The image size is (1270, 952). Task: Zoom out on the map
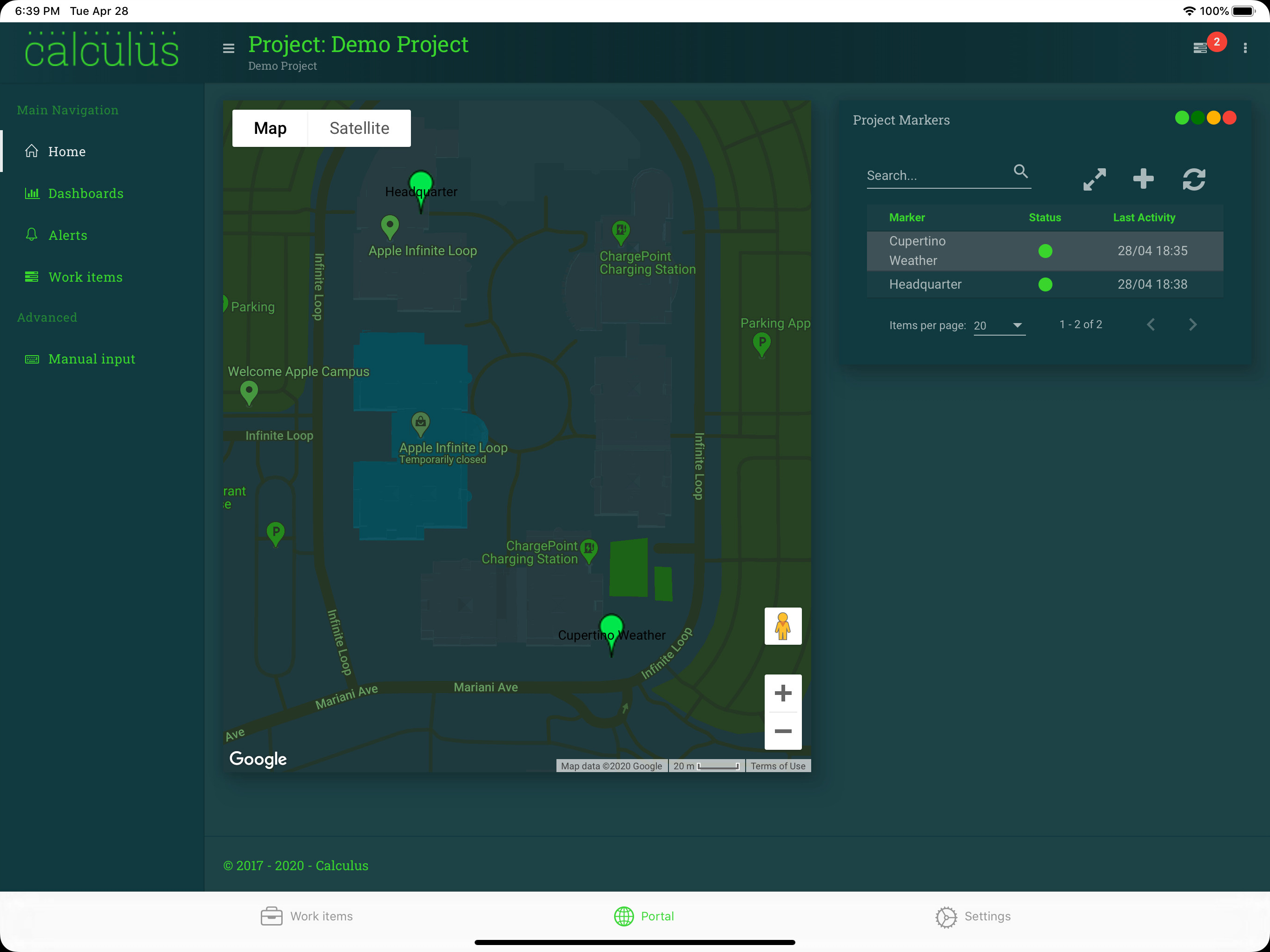click(782, 731)
